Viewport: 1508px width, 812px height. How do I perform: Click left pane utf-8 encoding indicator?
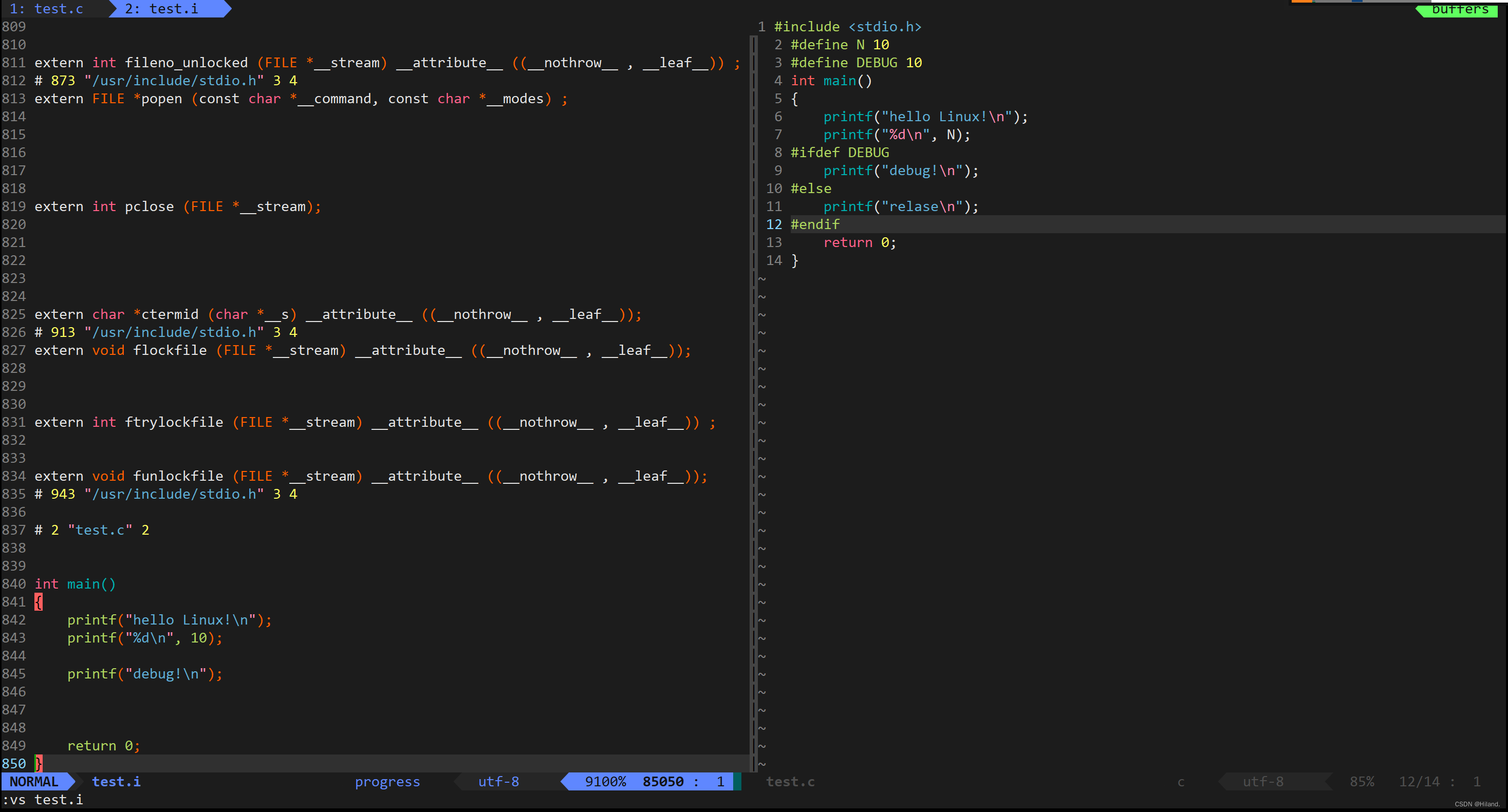(498, 782)
